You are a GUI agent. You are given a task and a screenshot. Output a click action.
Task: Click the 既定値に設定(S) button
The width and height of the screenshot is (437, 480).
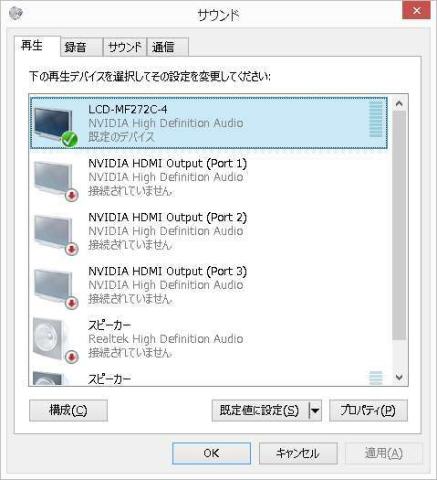coord(260,411)
